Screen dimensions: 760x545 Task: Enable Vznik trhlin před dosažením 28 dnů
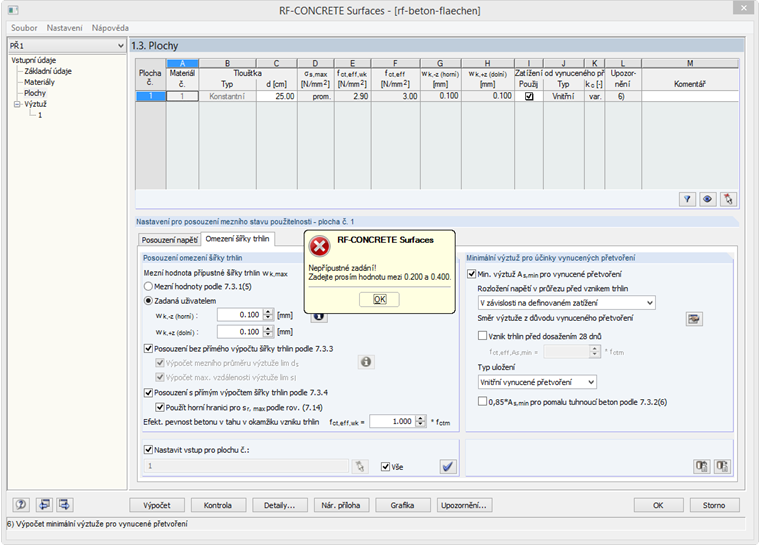click(482, 336)
